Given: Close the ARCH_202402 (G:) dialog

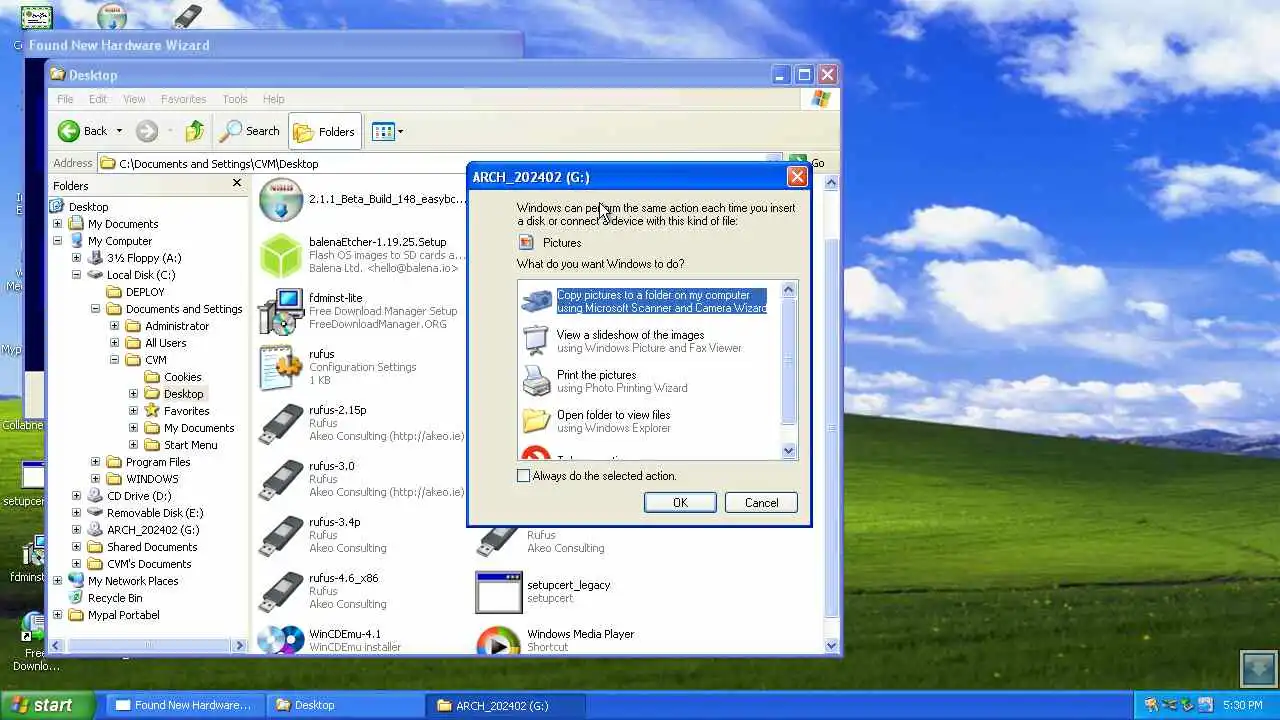Looking at the screenshot, I should [797, 177].
